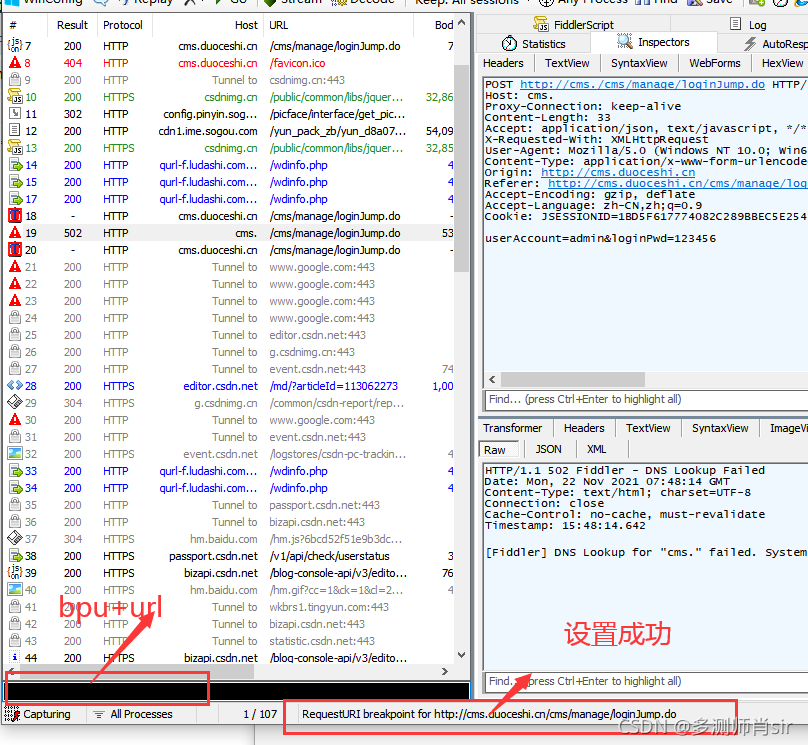Click the cached diamond icon of session 29
The height and width of the screenshot is (745, 808).
15,402
